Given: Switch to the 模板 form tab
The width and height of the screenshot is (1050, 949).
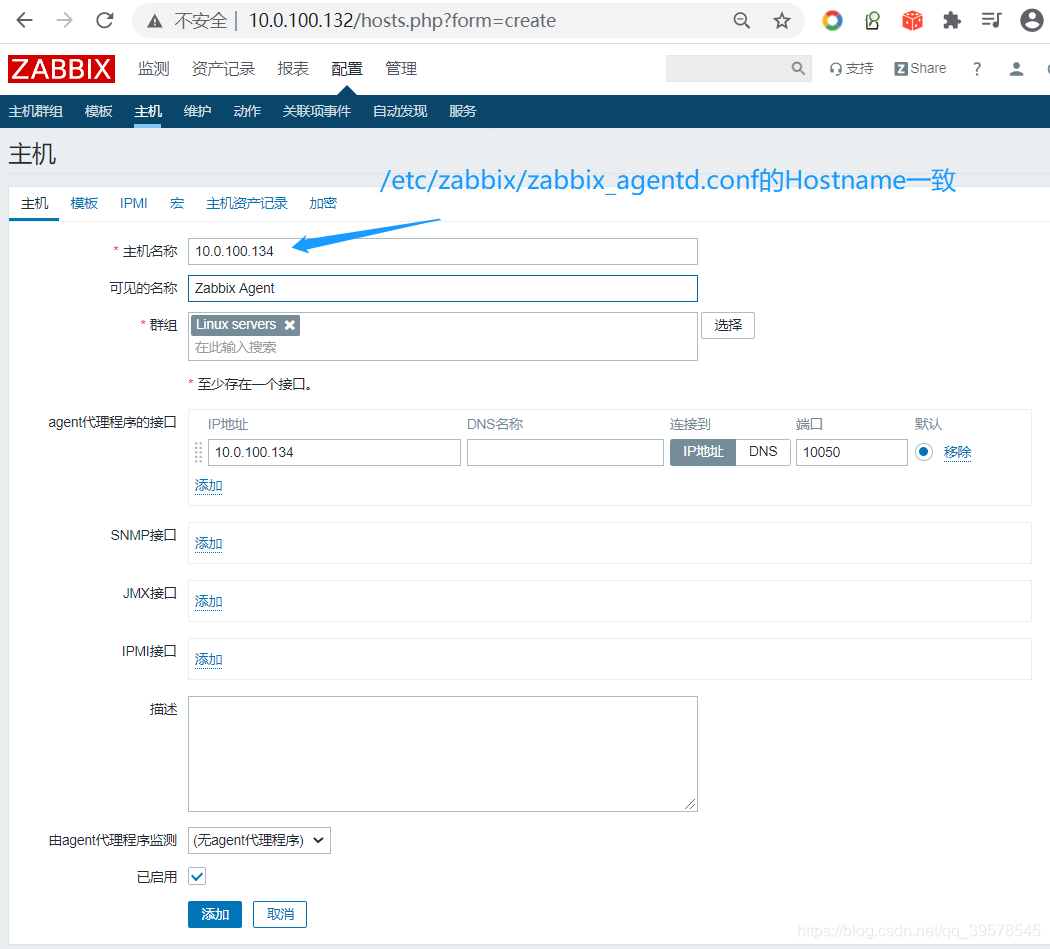Looking at the screenshot, I should click(x=84, y=203).
